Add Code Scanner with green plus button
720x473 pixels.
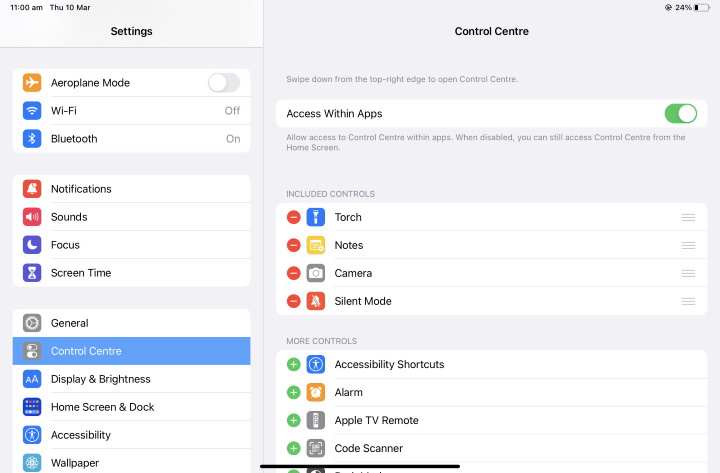293,448
